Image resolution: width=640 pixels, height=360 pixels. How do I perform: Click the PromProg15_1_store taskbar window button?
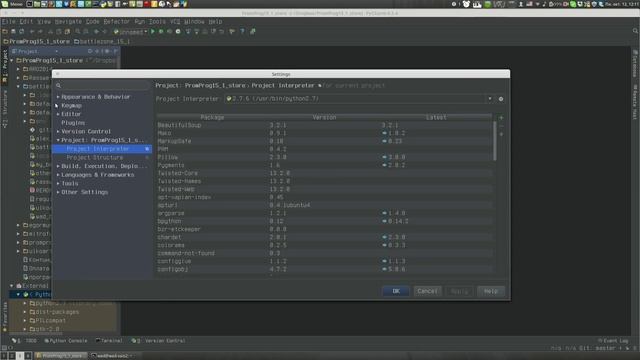61,356
